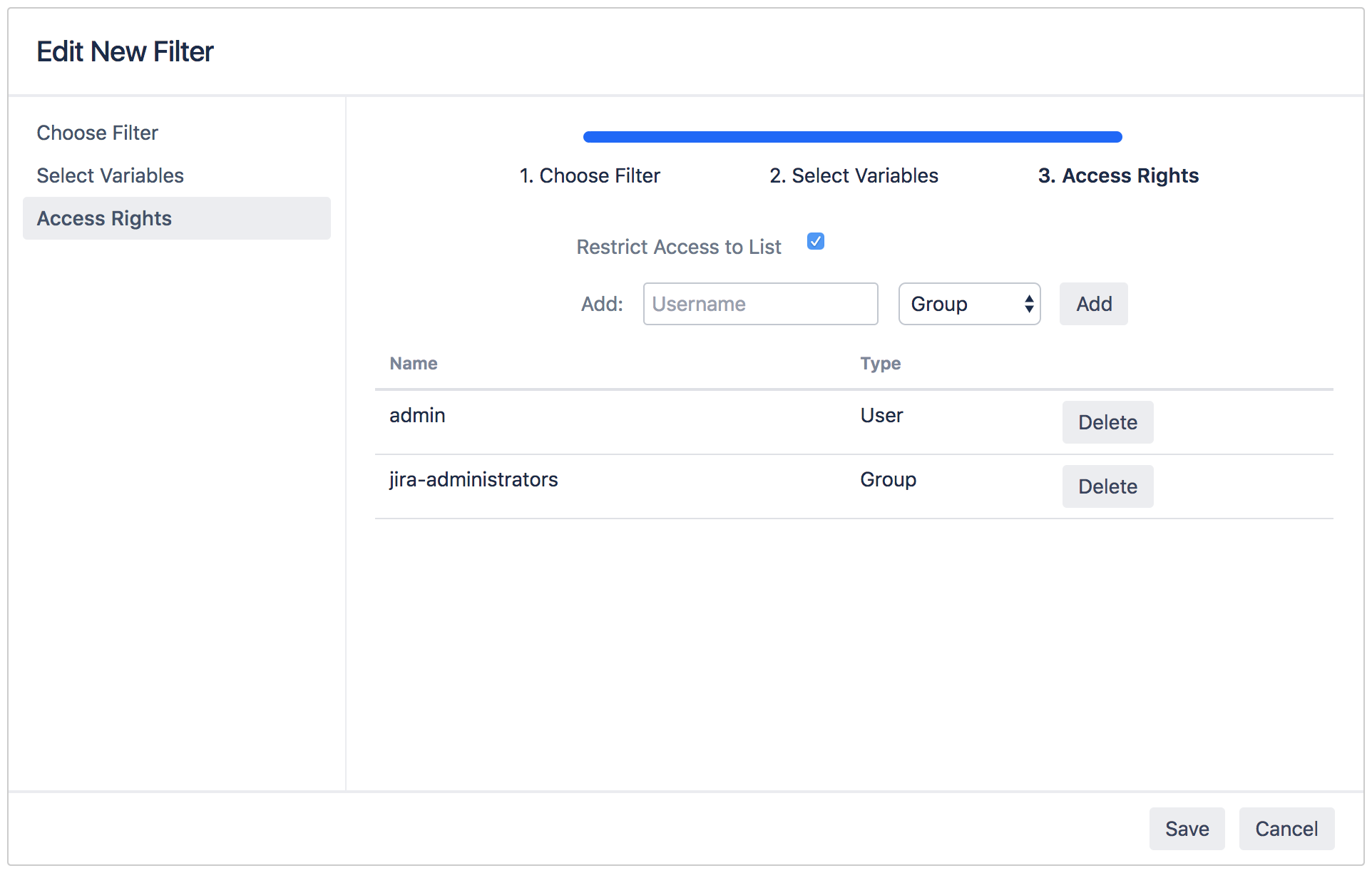Delete the jira-administrators group entry
The height and width of the screenshot is (873, 1372).
(1107, 486)
